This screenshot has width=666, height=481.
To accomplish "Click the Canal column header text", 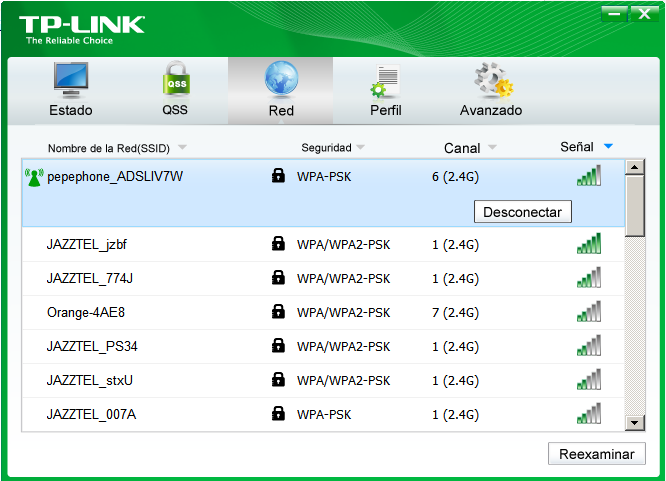I will pyautogui.click(x=462, y=148).
